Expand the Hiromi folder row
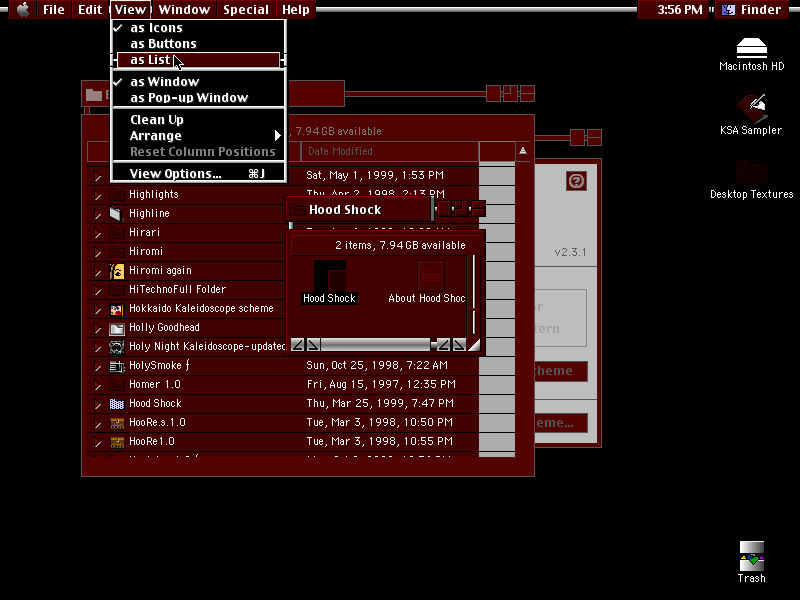This screenshot has width=800, height=600. (x=97, y=252)
